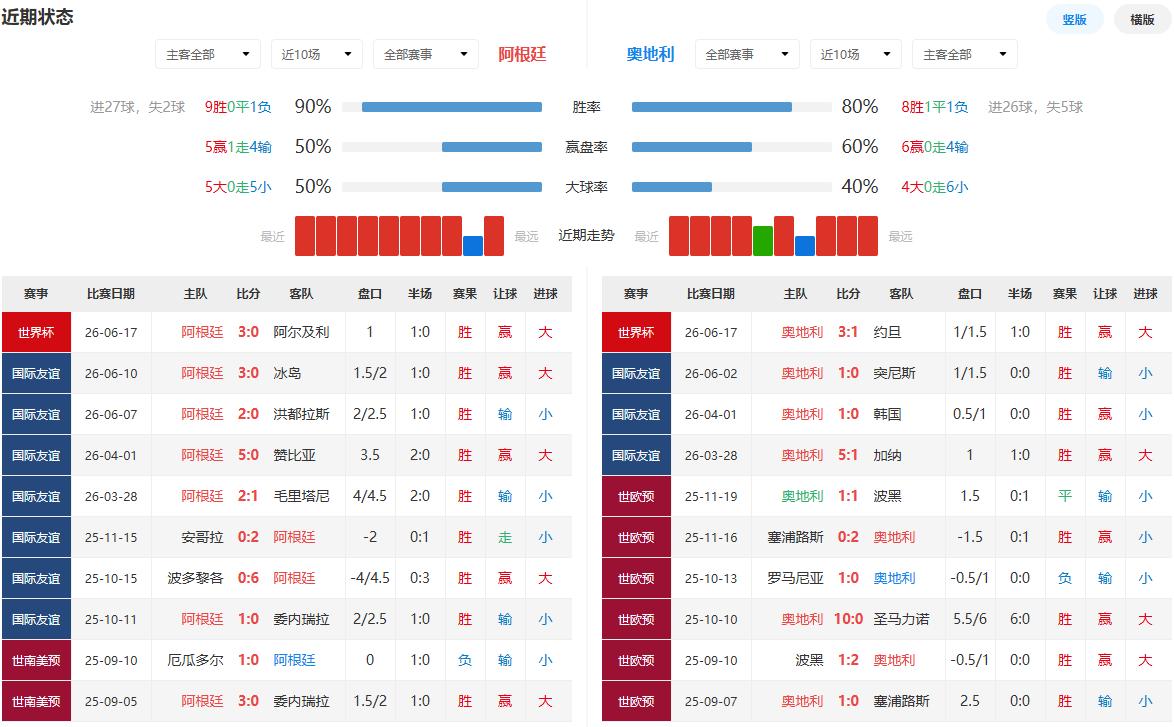Click Argentina's 胜率 progress bar

pyautogui.click(x=442, y=107)
